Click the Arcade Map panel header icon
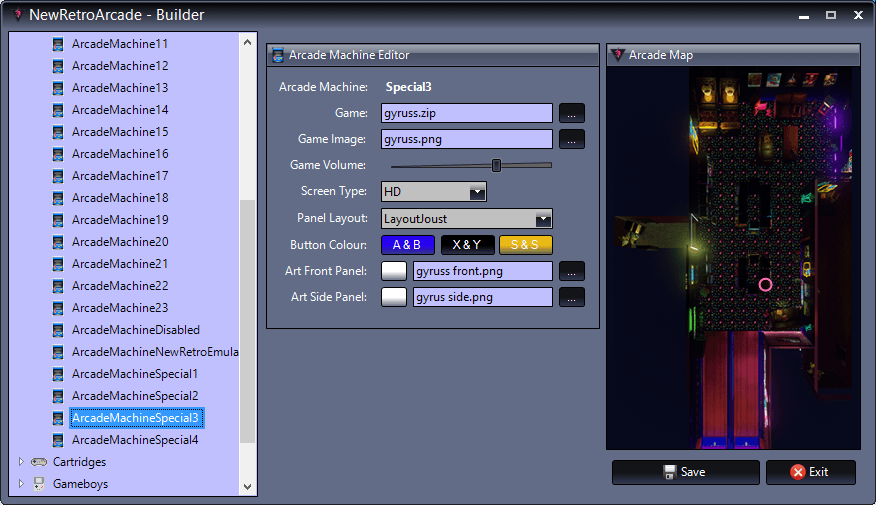This screenshot has height=505, width=876. pyautogui.click(x=618, y=55)
